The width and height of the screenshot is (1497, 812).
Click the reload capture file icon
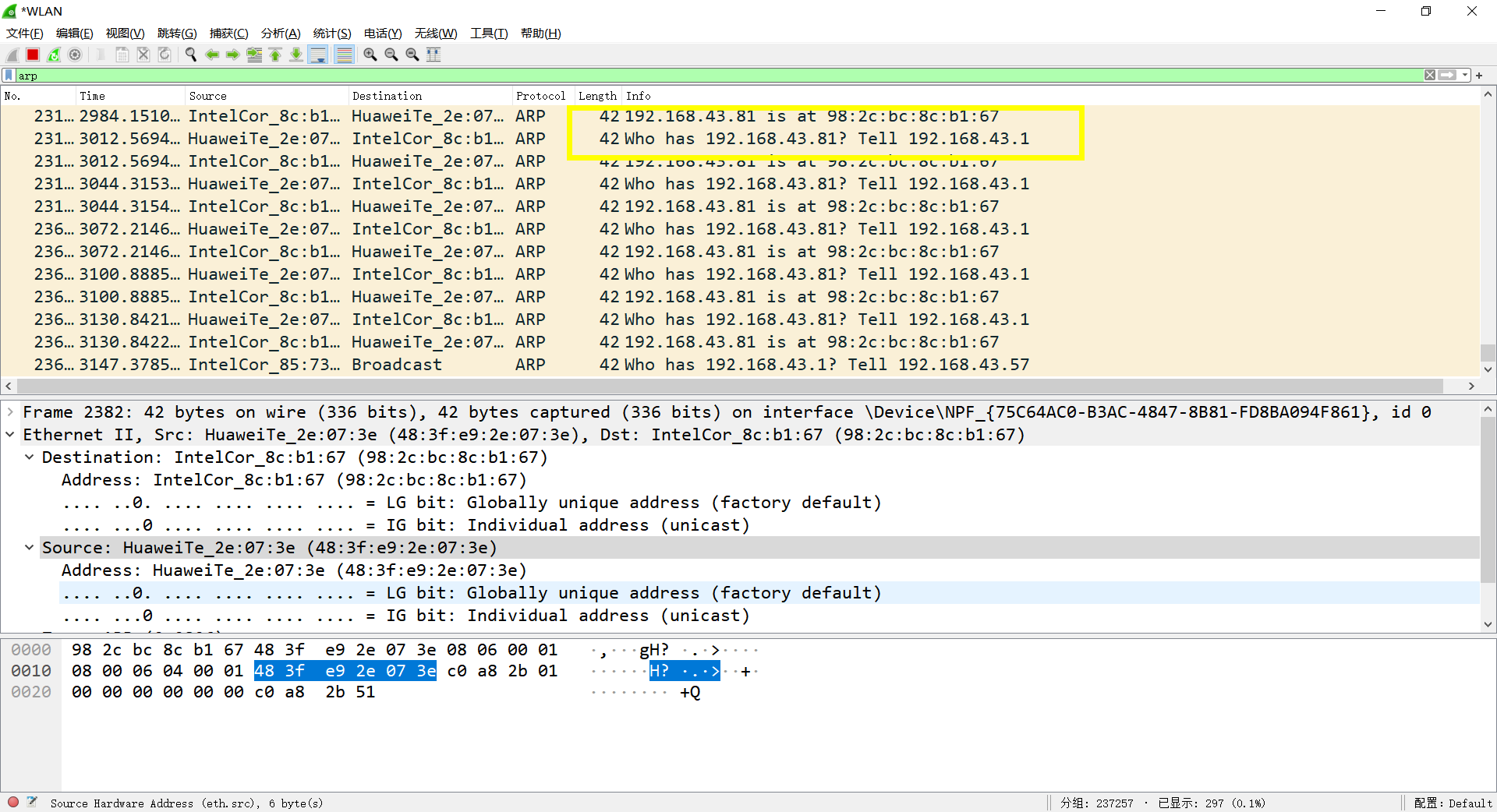[x=165, y=55]
